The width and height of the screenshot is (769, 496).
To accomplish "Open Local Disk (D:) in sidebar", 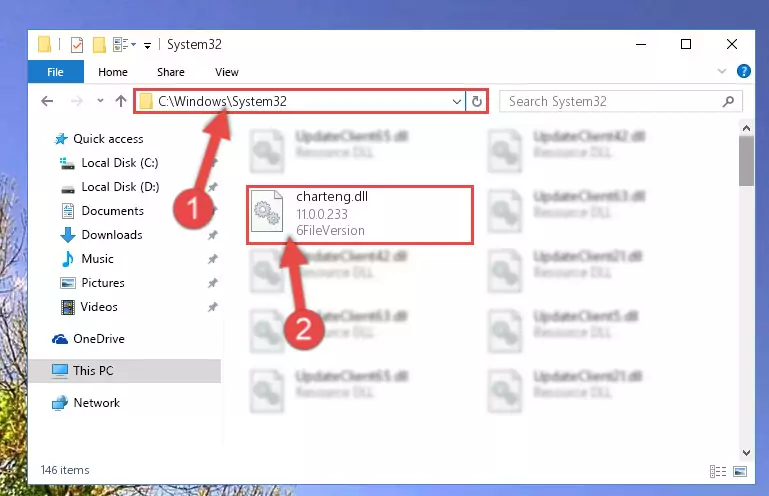I will 109,187.
